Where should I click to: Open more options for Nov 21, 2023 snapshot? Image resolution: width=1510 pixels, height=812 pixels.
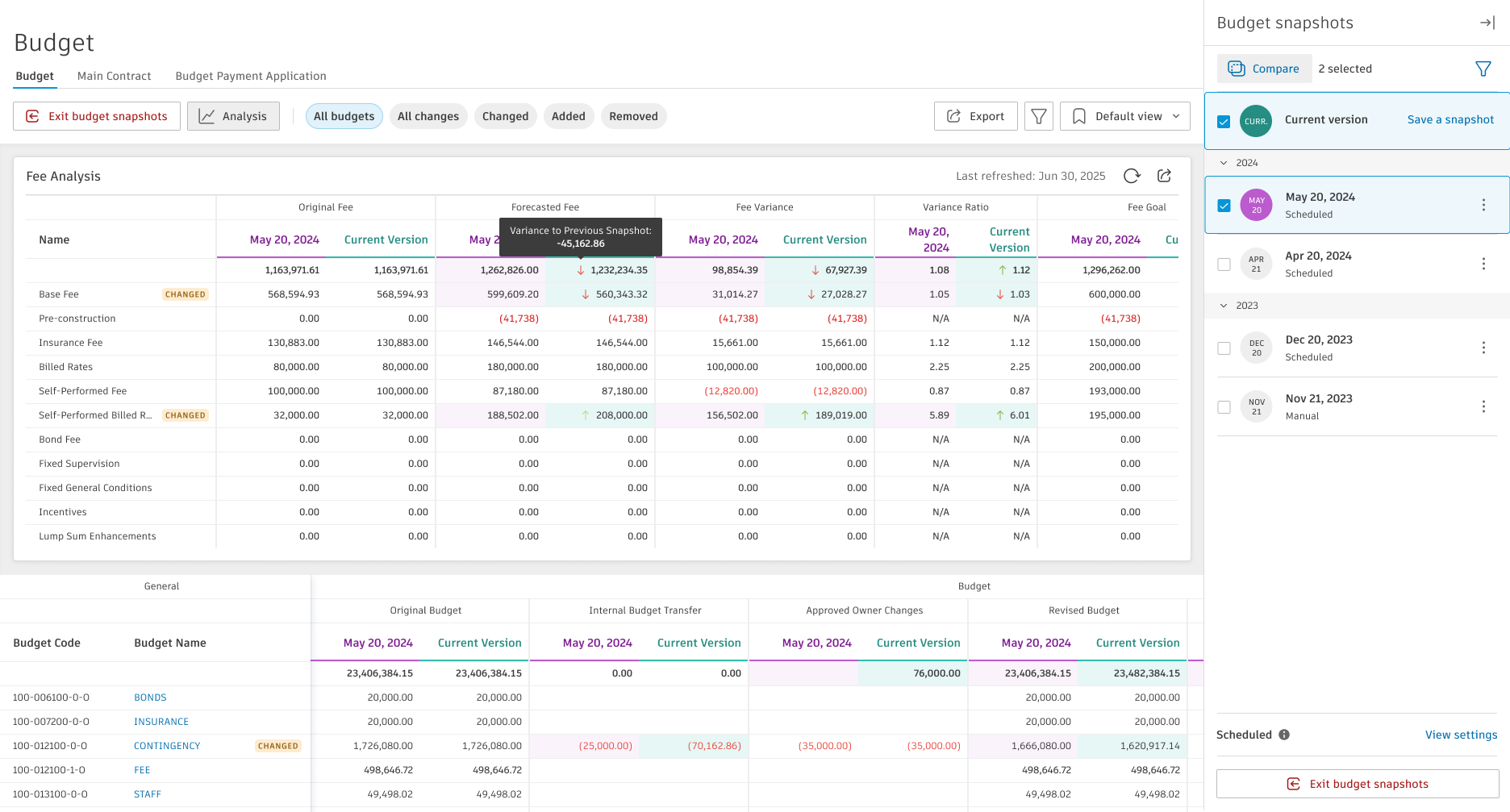click(x=1483, y=406)
